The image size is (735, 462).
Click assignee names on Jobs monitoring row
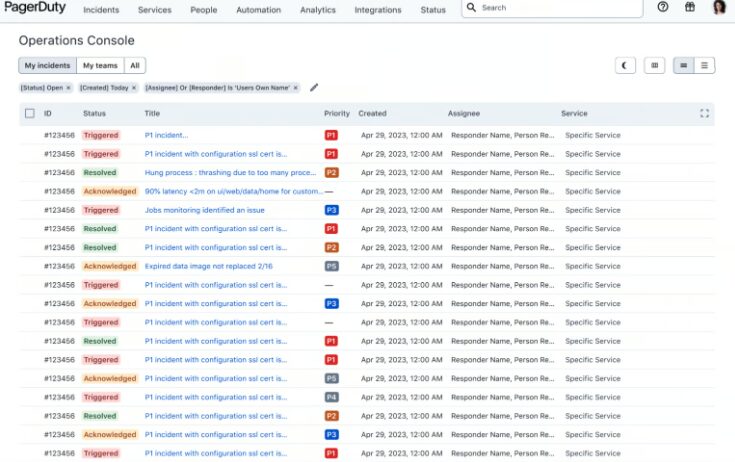[502, 210]
